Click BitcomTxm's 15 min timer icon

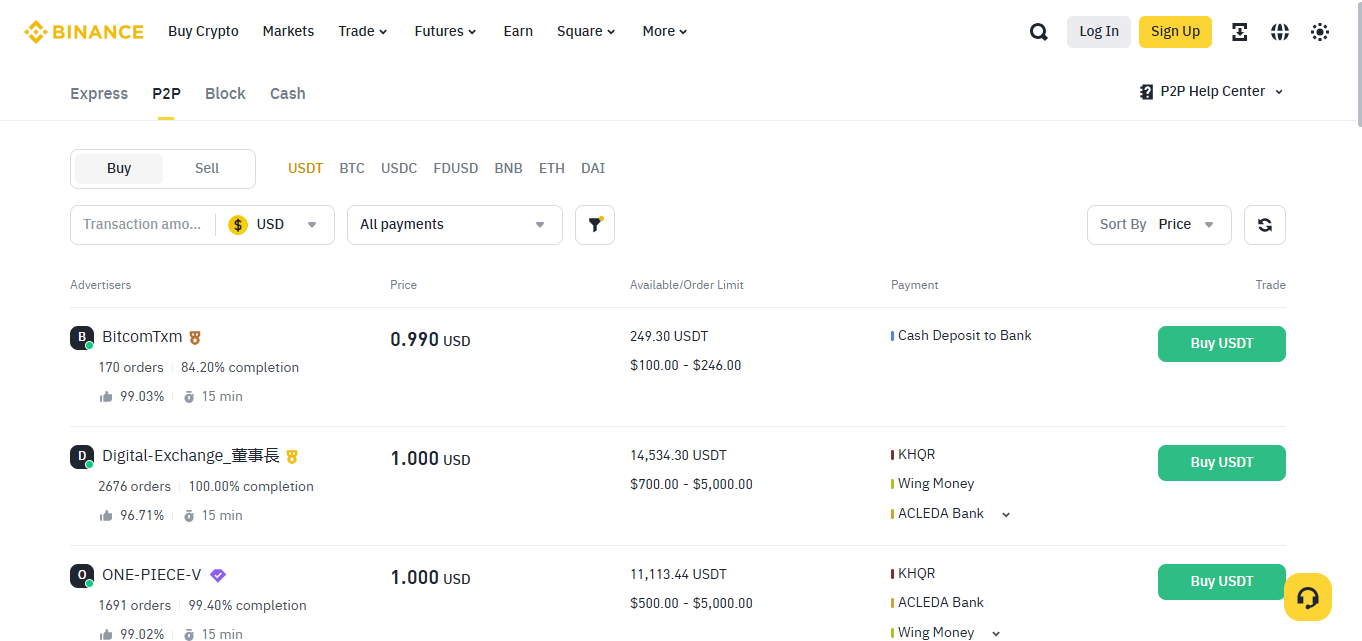(189, 397)
